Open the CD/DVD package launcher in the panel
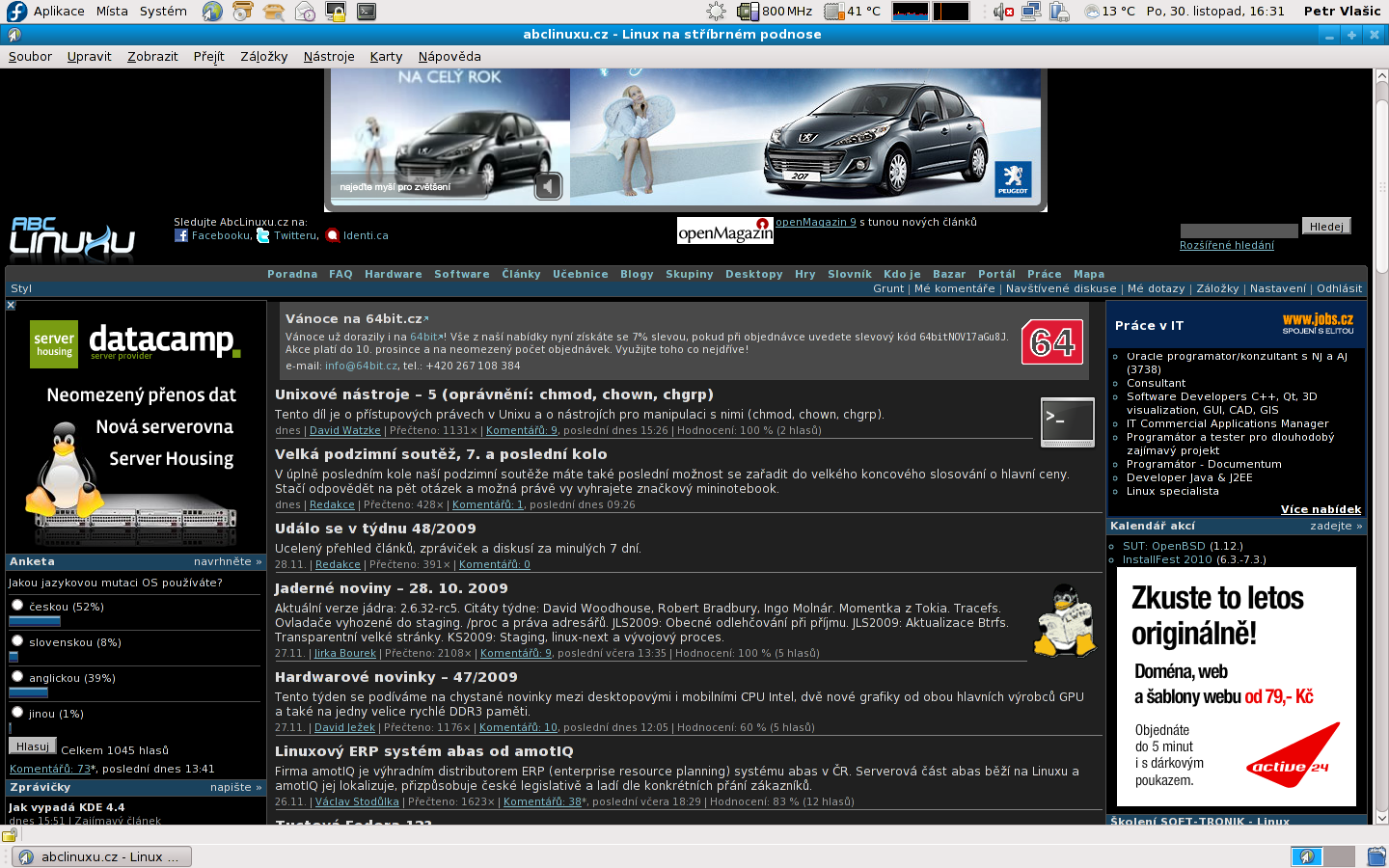This screenshot has width=1389, height=868. click(x=243, y=12)
